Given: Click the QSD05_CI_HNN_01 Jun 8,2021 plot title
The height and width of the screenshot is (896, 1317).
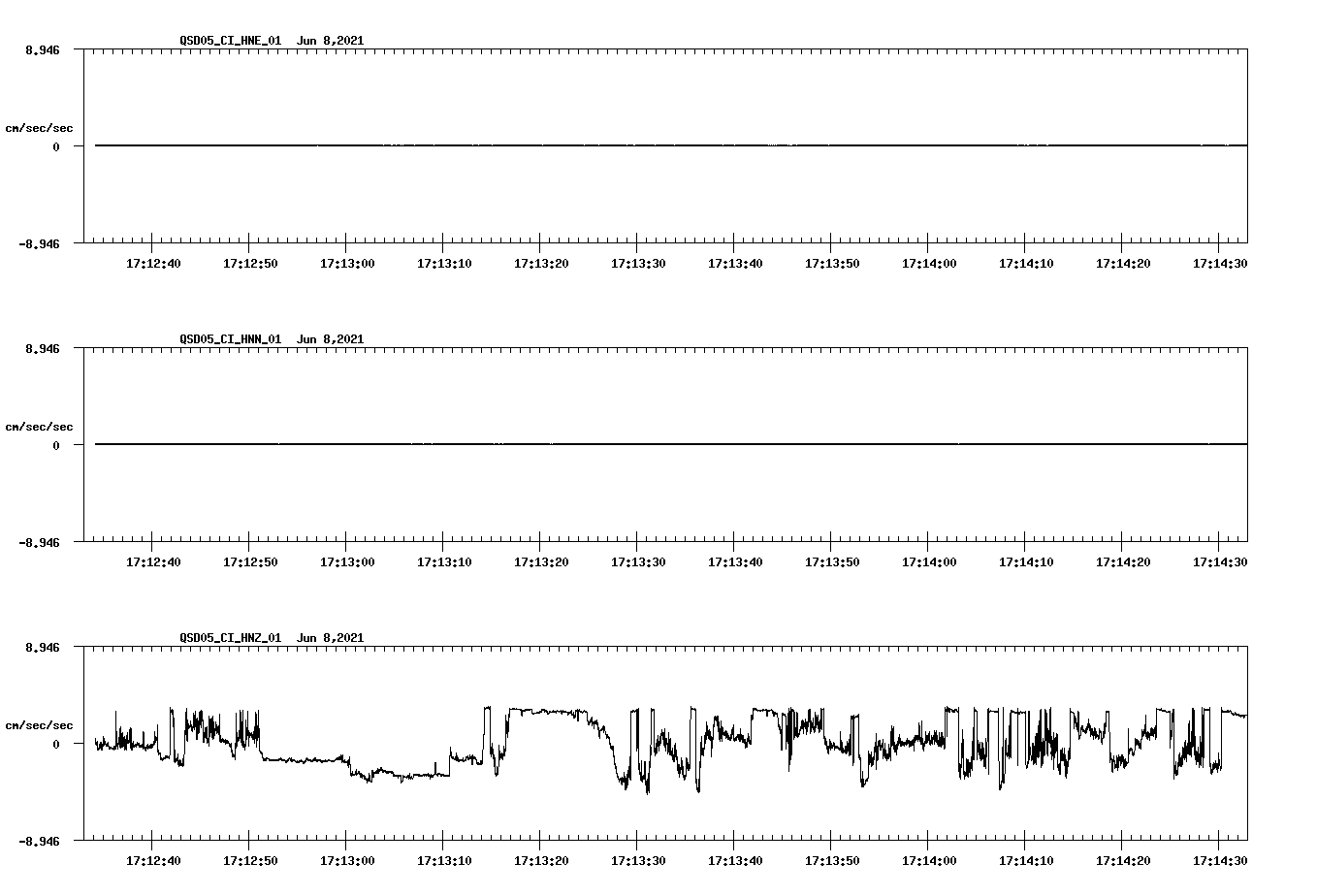Looking at the screenshot, I should point(272,339).
